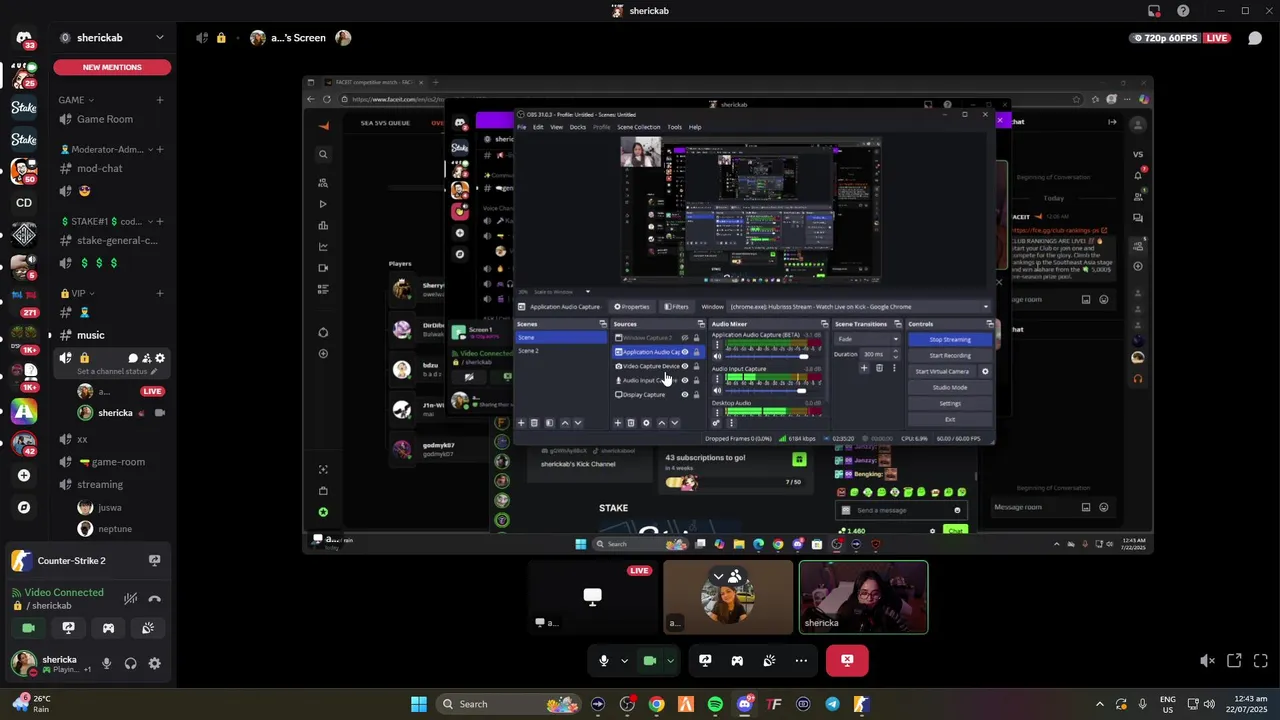Show hidden icons chevron in system tray
This screenshot has width=1280, height=720.
point(1100,704)
